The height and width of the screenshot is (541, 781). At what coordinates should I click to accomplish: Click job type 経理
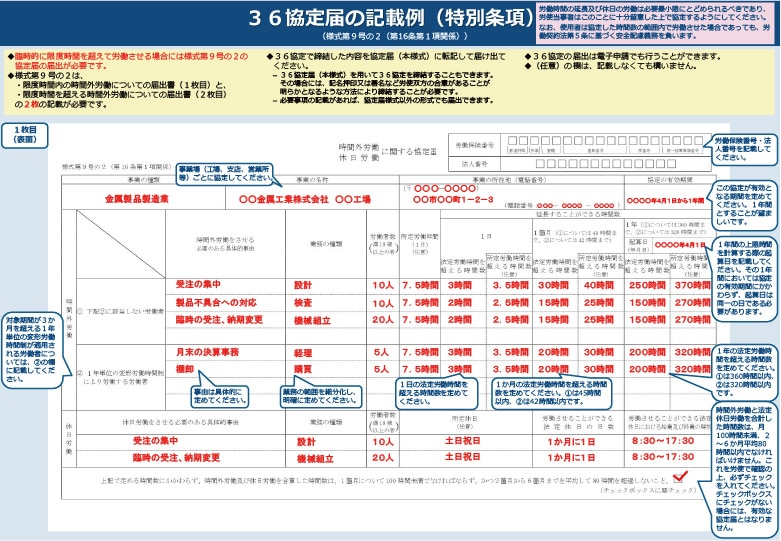coord(302,353)
